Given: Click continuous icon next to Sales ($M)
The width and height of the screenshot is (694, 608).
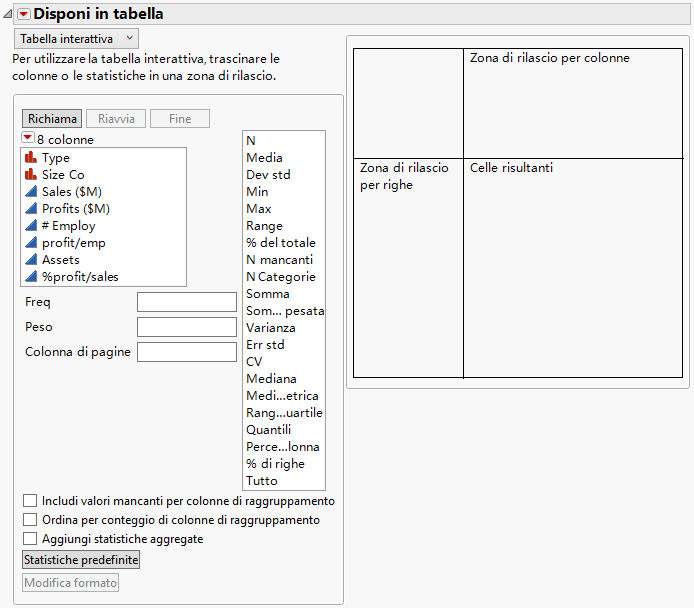Looking at the screenshot, I should tap(31, 192).
